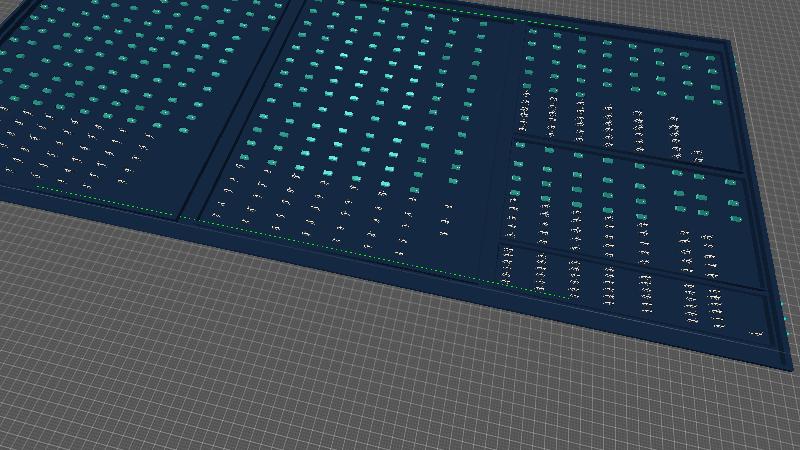Screen dimensions: 800x450
Task: Click the divider between upper-right and middle-right panels
Action: tap(630, 157)
